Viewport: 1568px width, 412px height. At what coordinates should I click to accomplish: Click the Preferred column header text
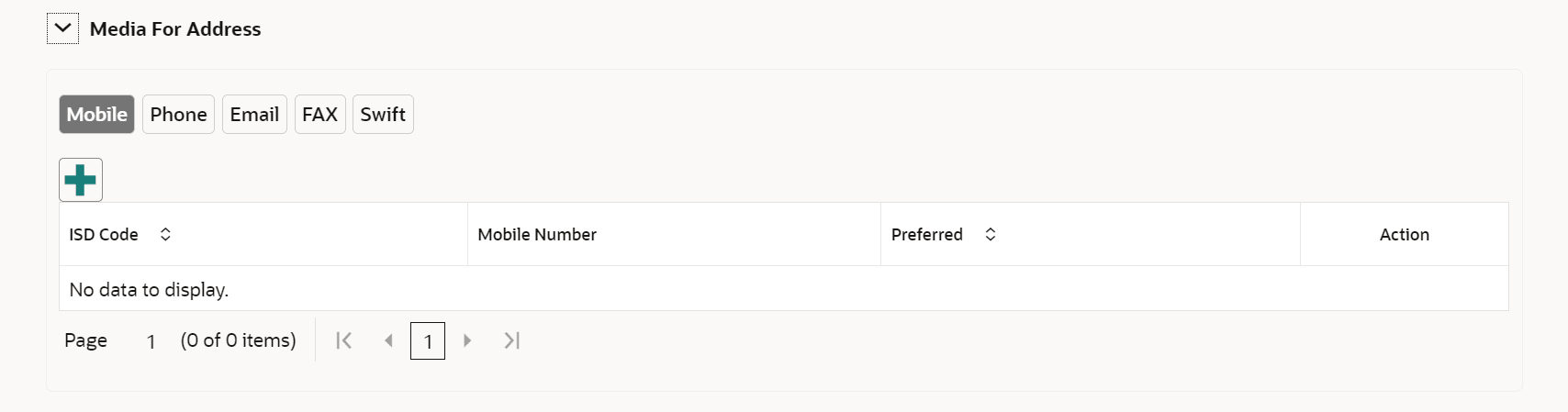tap(927, 235)
